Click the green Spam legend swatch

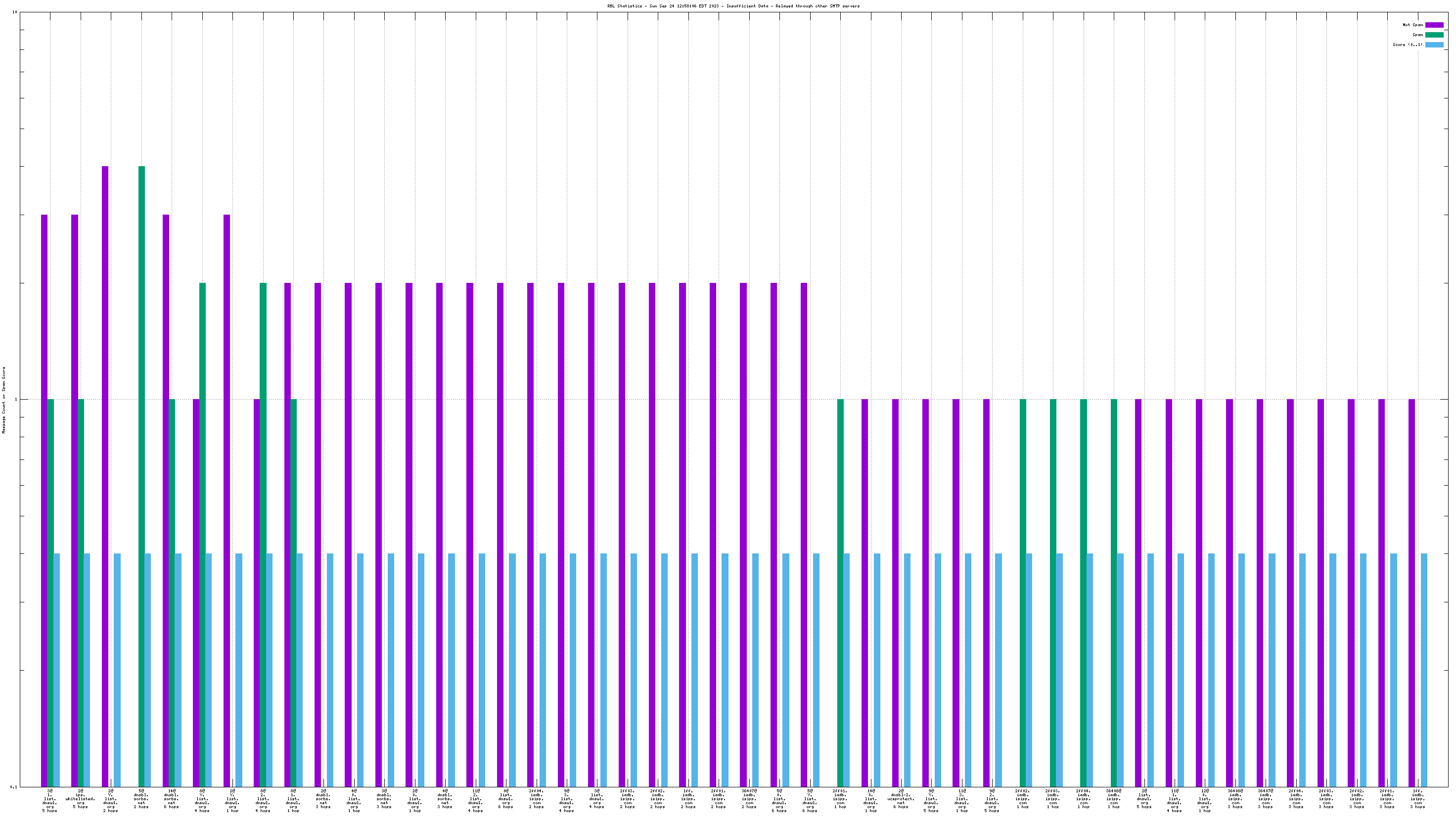tap(1434, 35)
